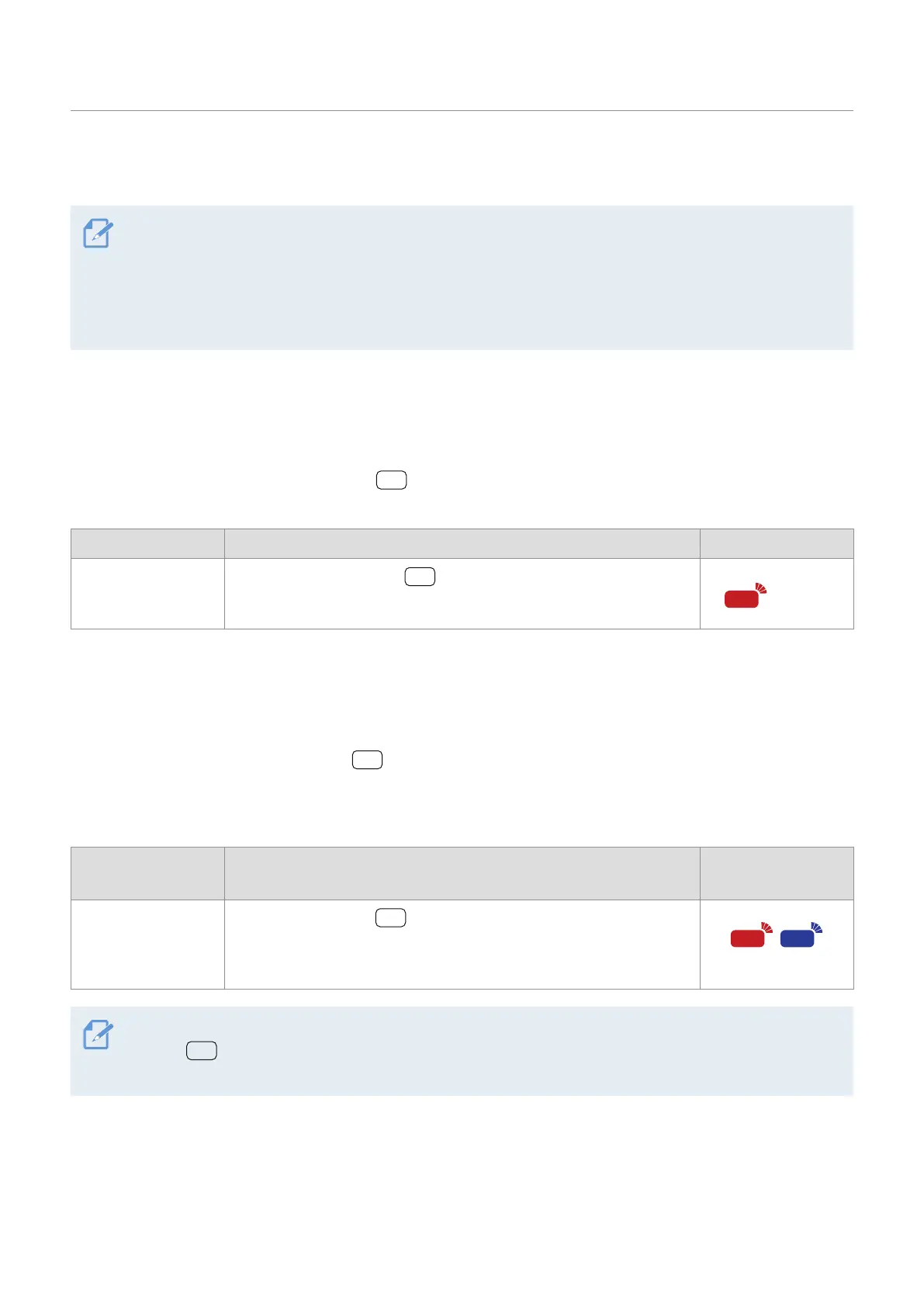
Task: Select the second table's left gray header cell
Action: pos(147,873)
